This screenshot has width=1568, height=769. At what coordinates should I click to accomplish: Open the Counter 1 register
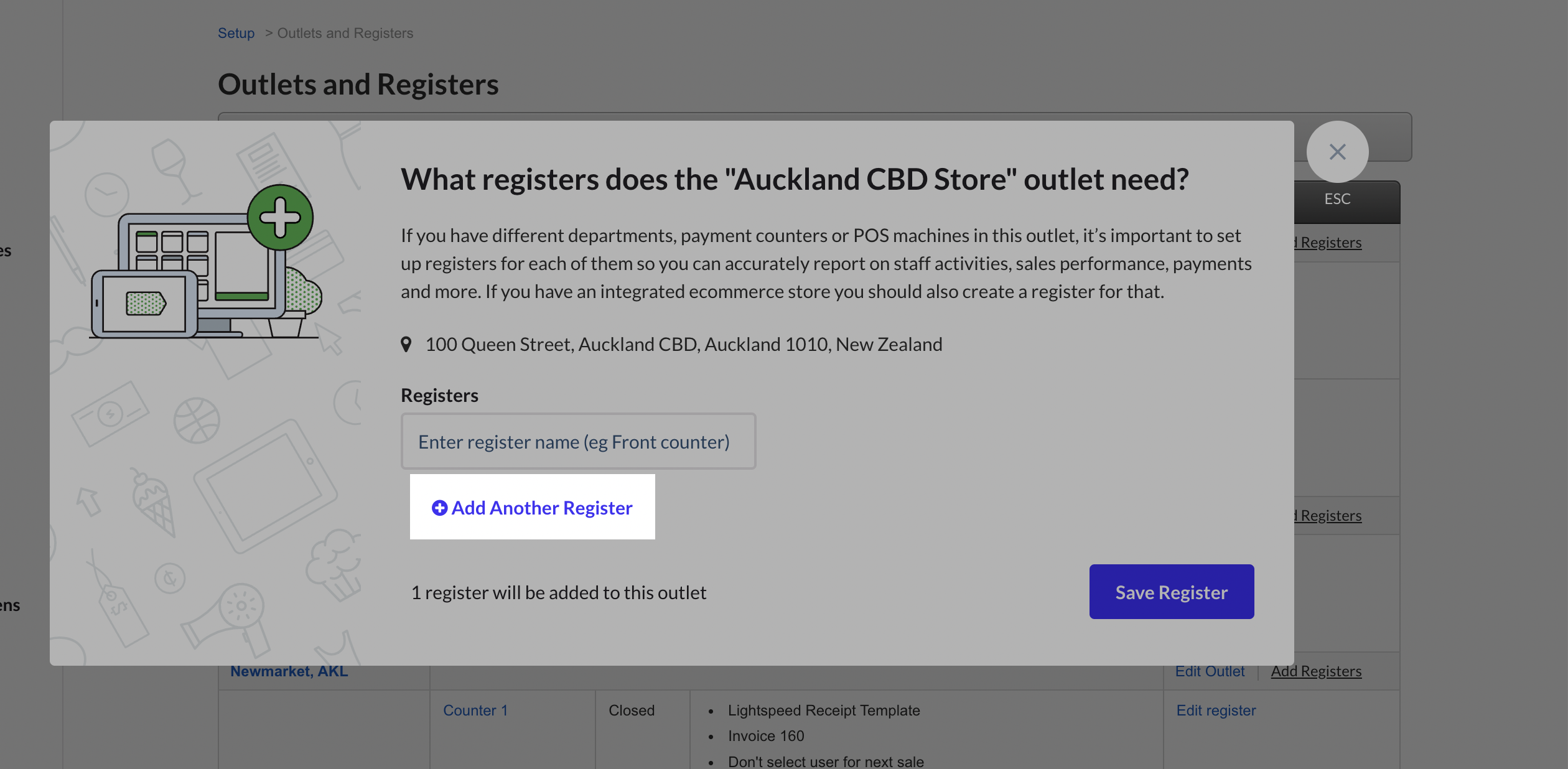(475, 711)
